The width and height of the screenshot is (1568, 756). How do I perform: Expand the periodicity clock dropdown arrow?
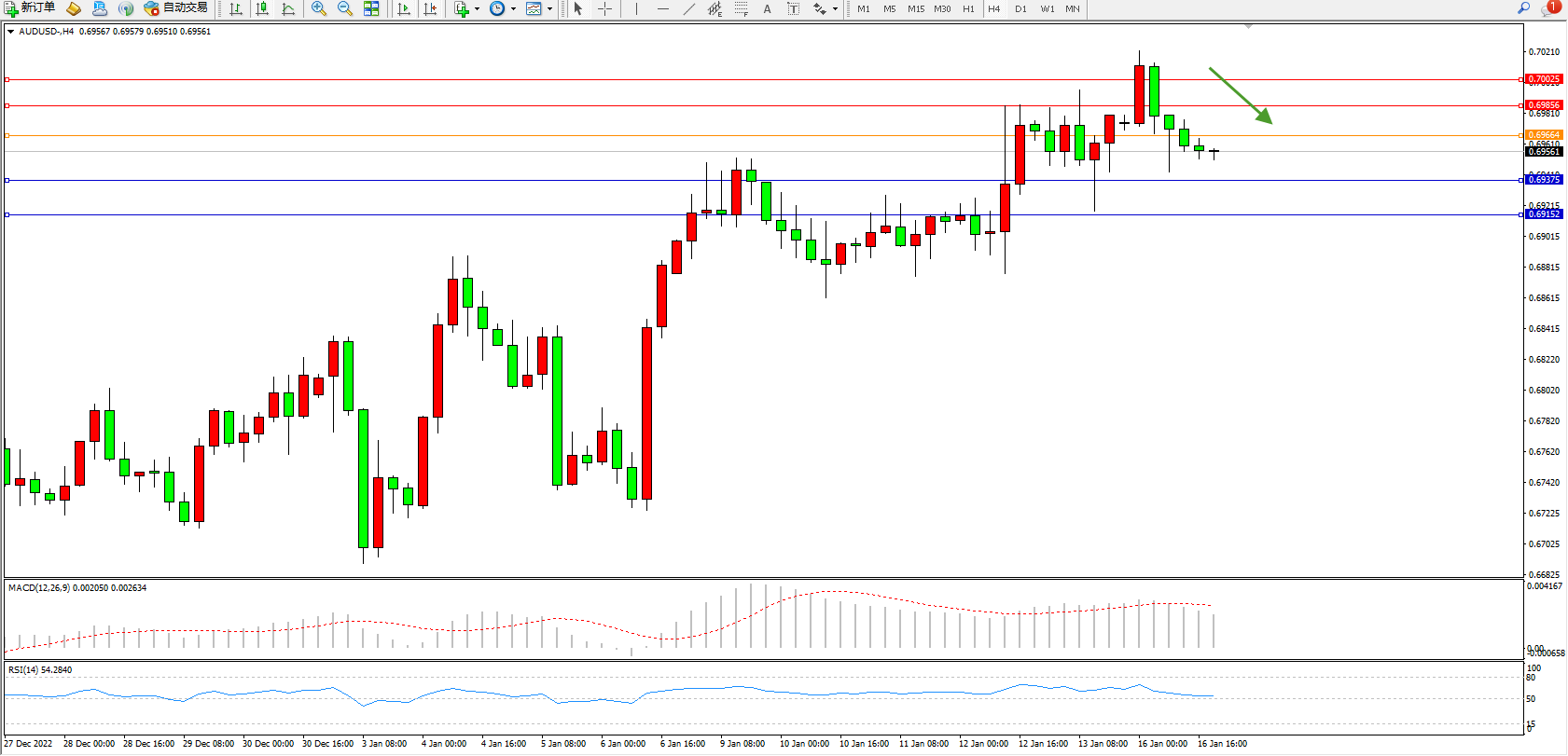(513, 9)
